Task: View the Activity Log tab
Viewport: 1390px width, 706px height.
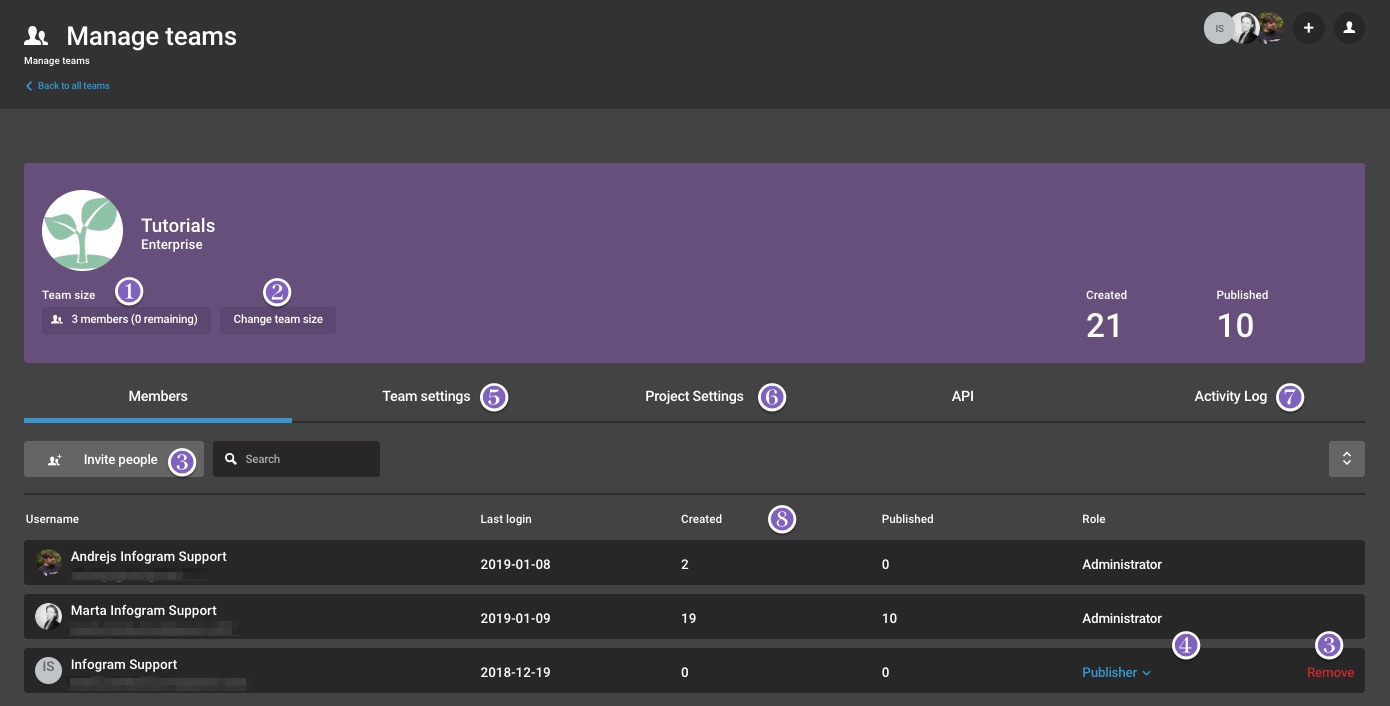Action: 1230,397
